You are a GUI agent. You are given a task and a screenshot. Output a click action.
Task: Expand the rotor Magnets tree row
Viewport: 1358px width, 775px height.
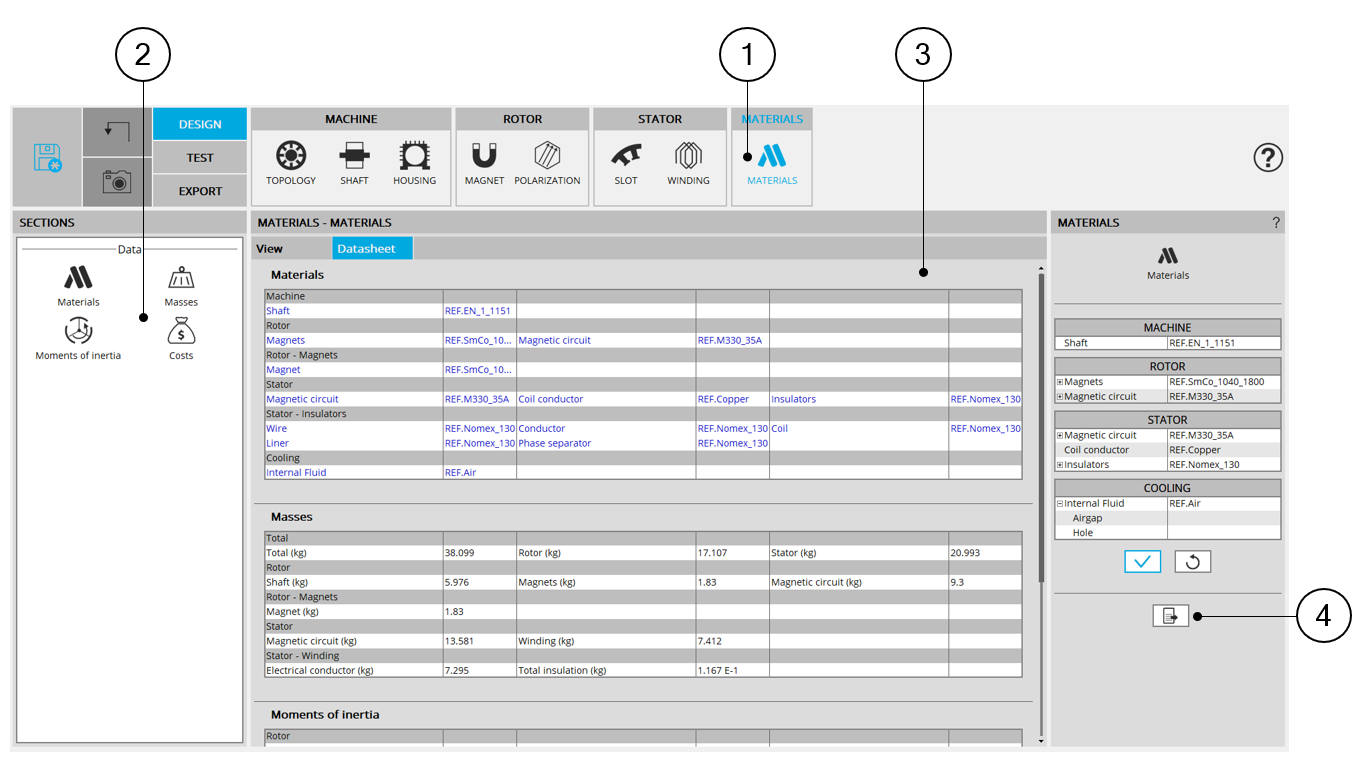(1060, 382)
